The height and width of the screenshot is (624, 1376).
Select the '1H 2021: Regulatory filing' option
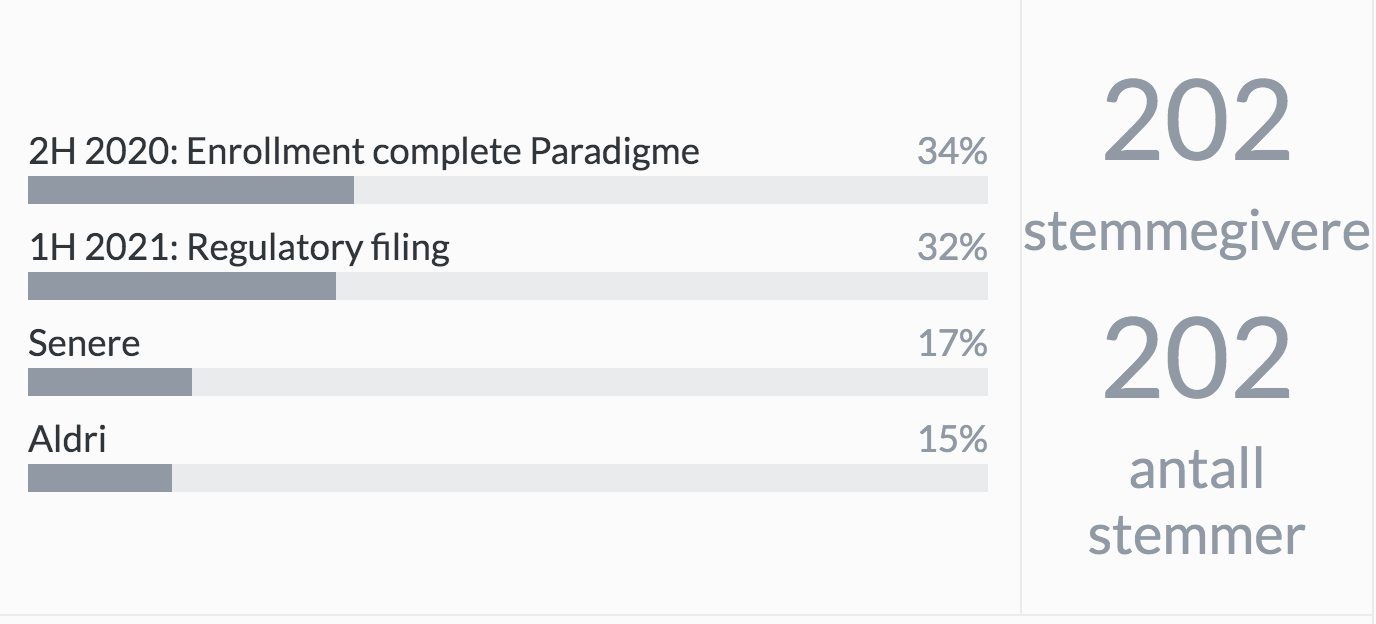239,247
